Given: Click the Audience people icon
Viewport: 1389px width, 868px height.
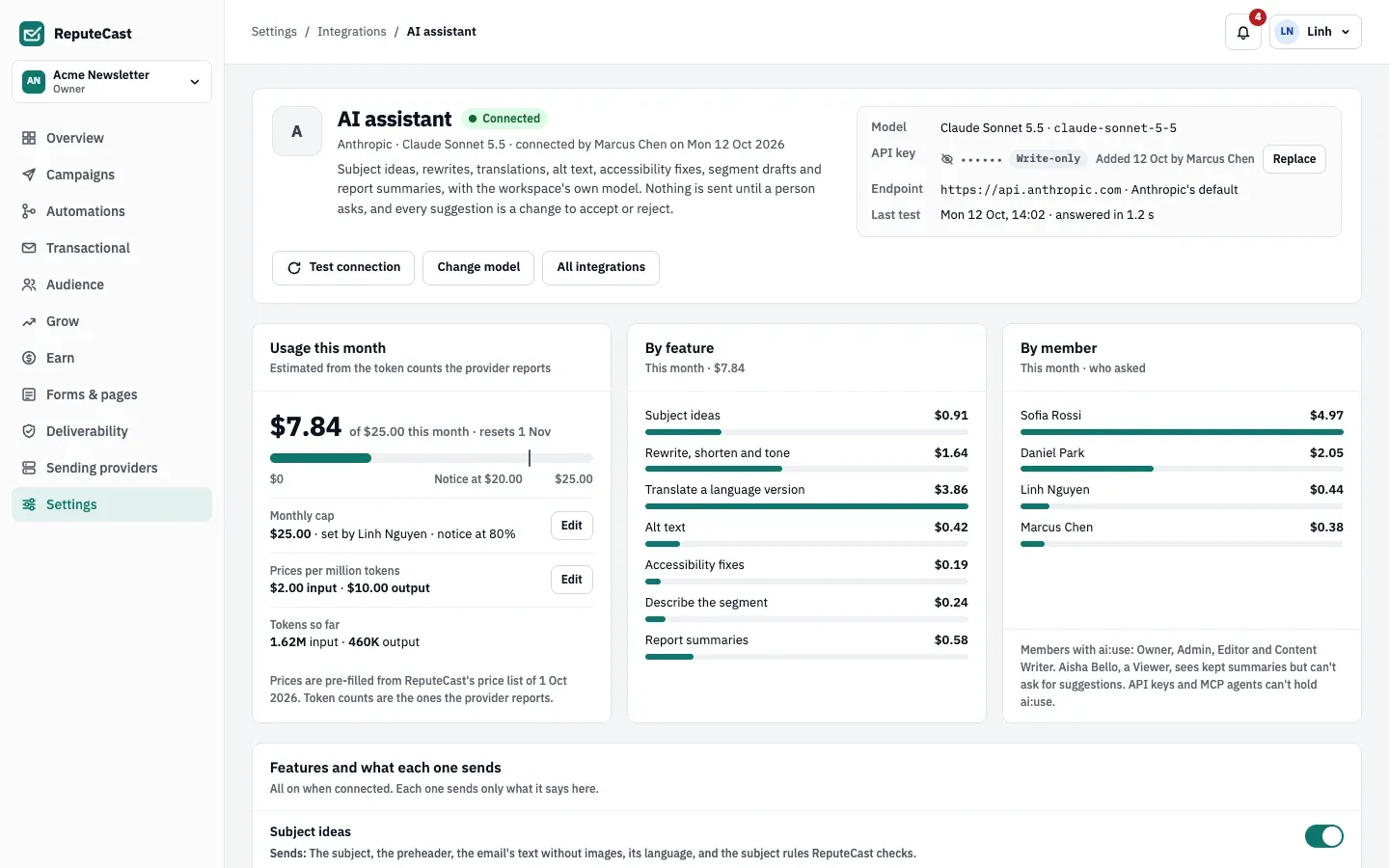Looking at the screenshot, I should pos(29,285).
